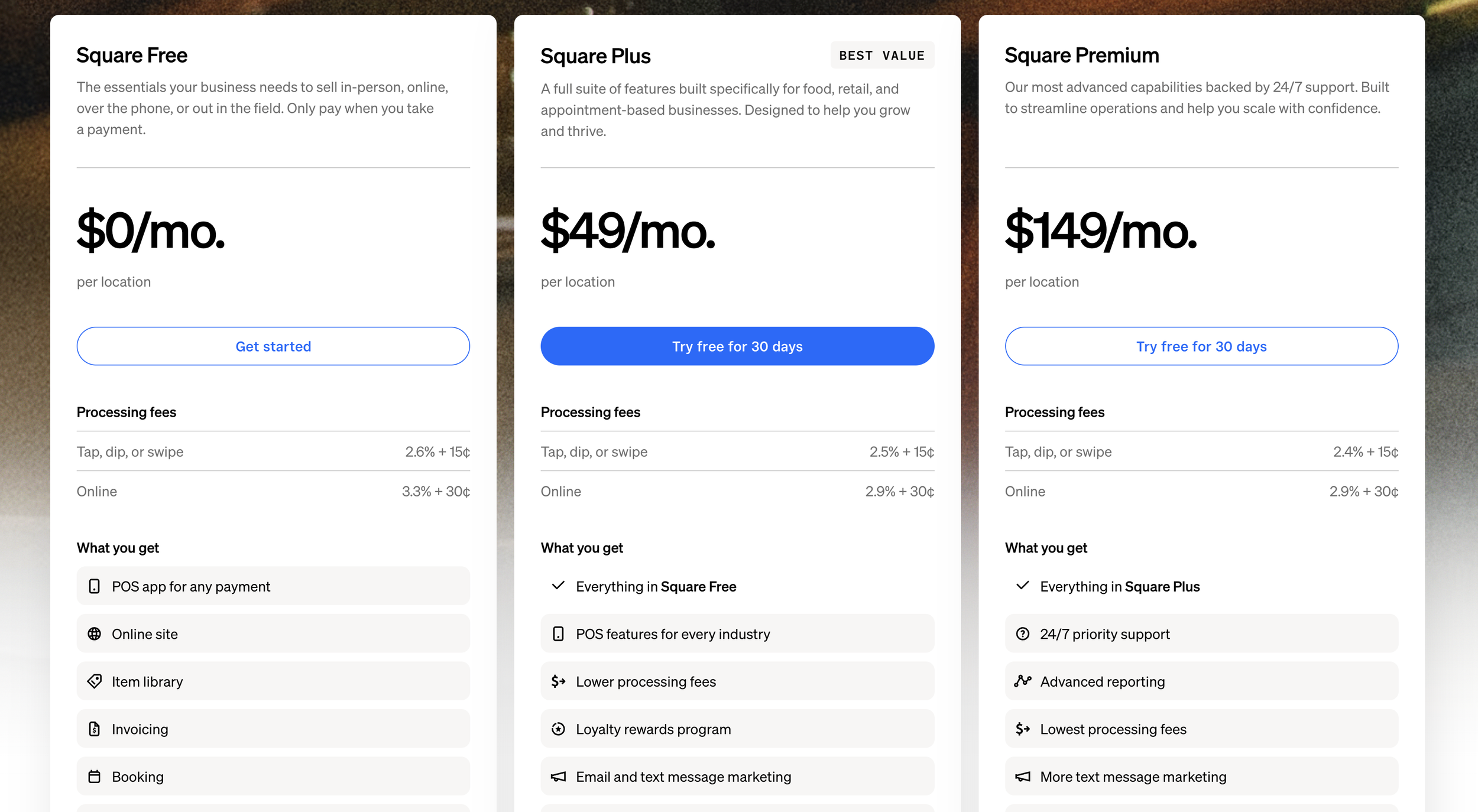Click the star circle icon for Loyalty rewards program

pyautogui.click(x=558, y=729)
